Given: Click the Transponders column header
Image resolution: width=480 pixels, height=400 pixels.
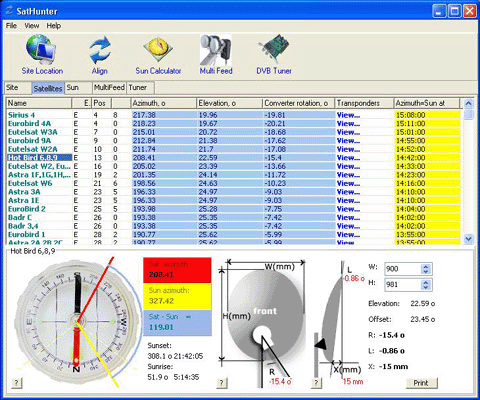Looking at the screenshot, I should (x=364, y=103).
